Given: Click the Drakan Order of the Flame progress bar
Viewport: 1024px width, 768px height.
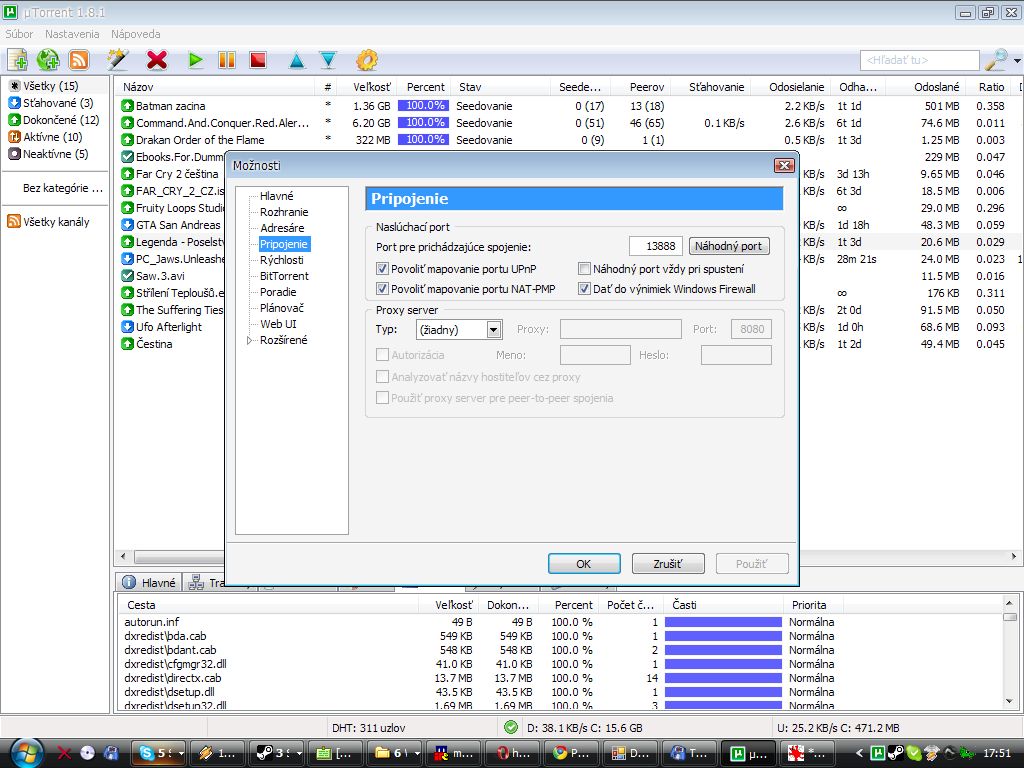Looking at the screenshot, I should point(423,139).
